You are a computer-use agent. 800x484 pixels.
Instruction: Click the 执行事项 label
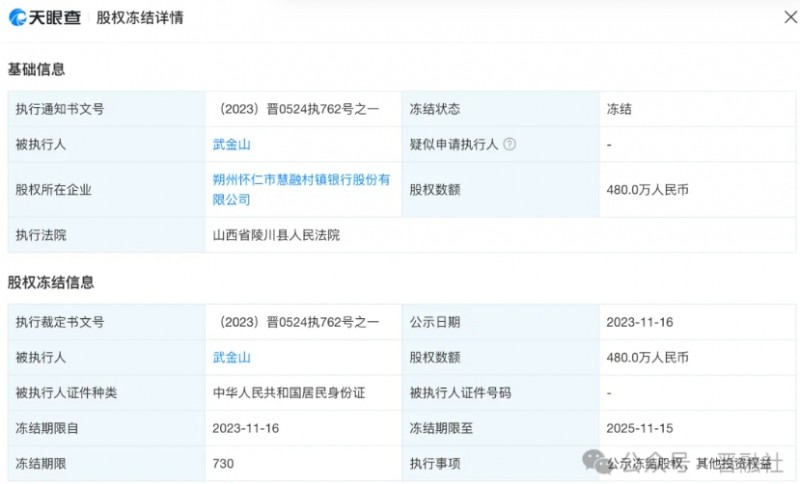pyautogui.click(x=435, y=464)
